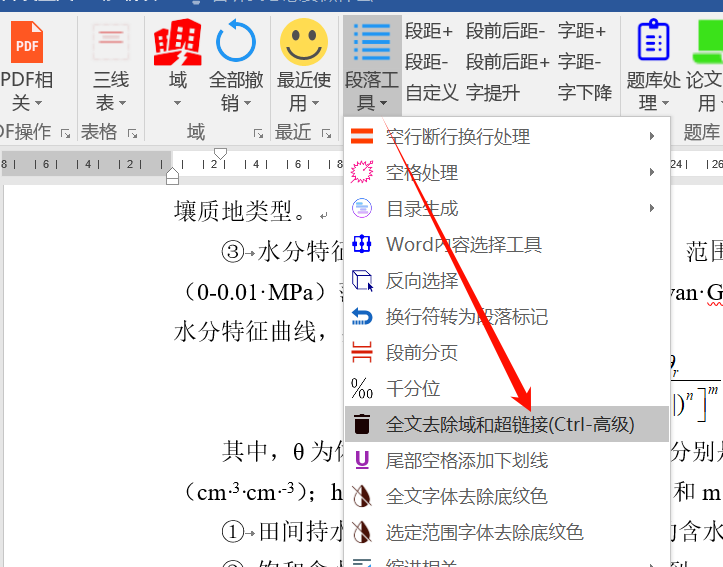
Task: Select the 目录生成 menu entry
Action: point(506,208)
